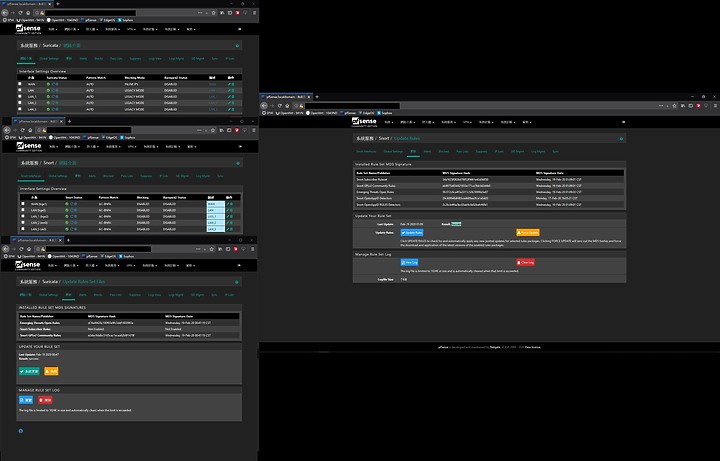Bookmark the page with the star in the Snort Update Rules window
720x461 pixels.
[675, 106]
